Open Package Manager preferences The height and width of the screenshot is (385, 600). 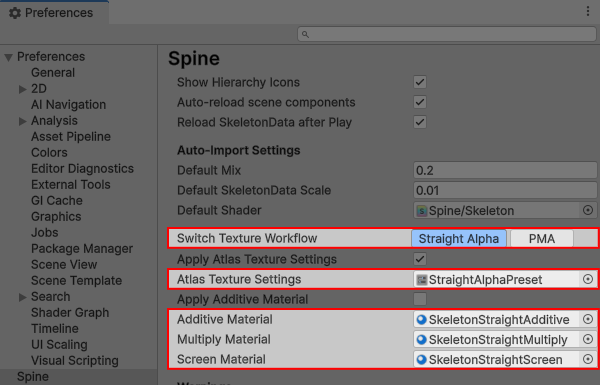[x=82, y=248]
